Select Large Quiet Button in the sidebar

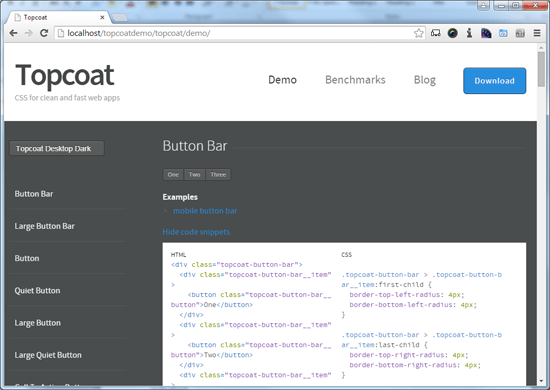48,355
